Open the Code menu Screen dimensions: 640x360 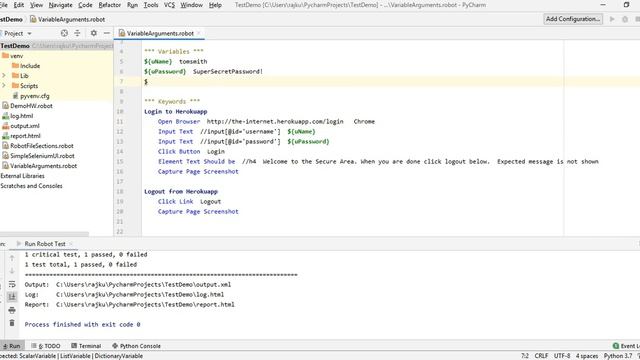(85, 5)
